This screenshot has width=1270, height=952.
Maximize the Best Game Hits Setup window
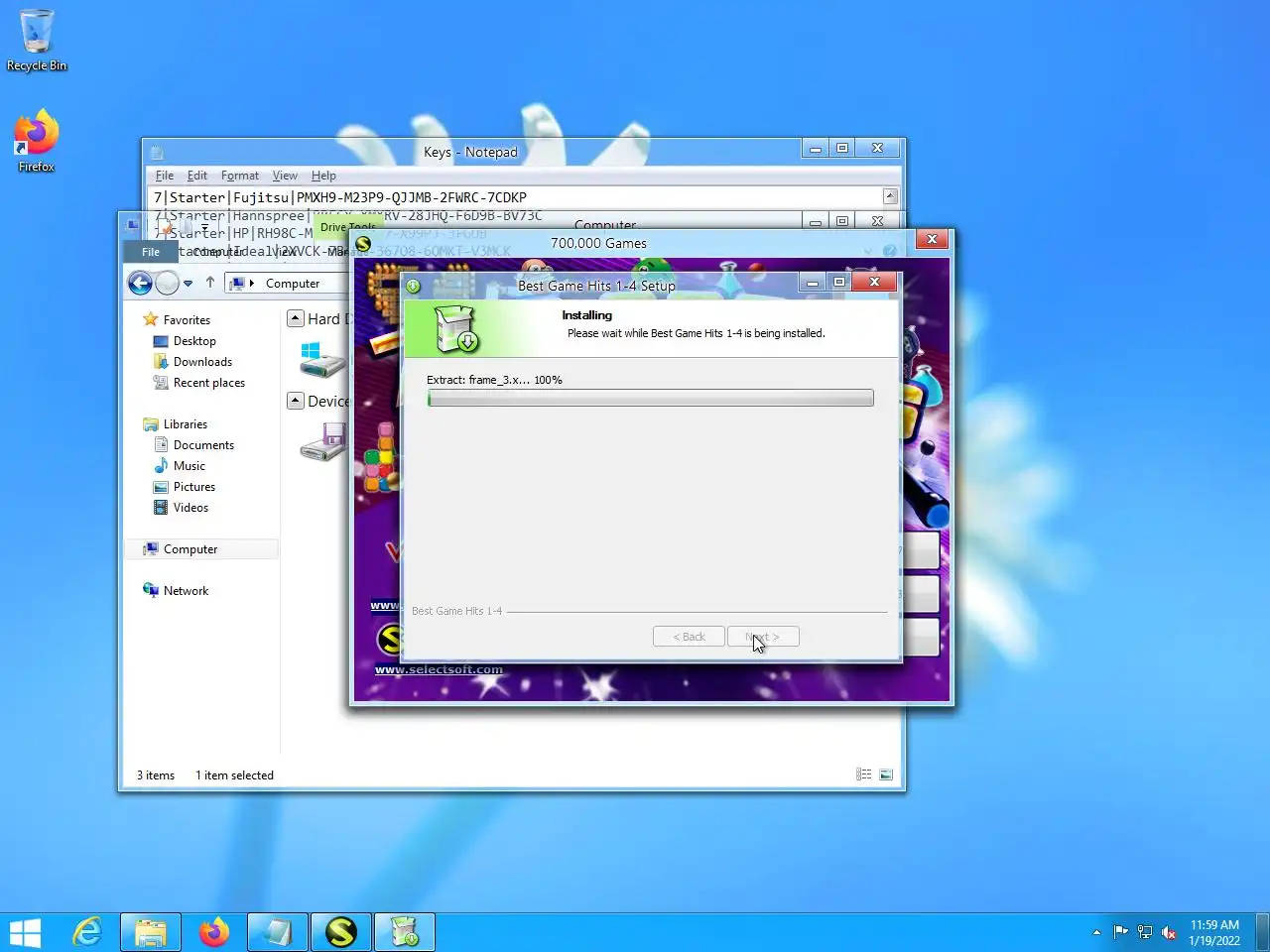click(839, 283)
